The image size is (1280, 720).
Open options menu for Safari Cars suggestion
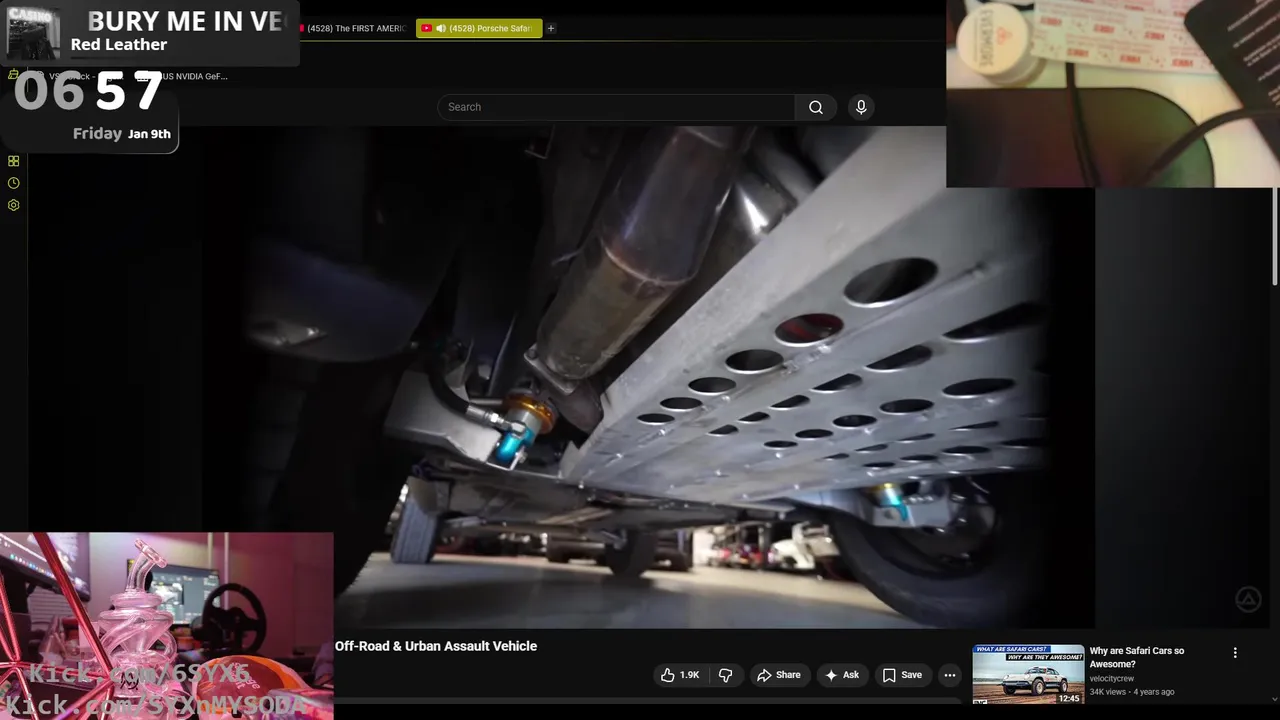1235,652
